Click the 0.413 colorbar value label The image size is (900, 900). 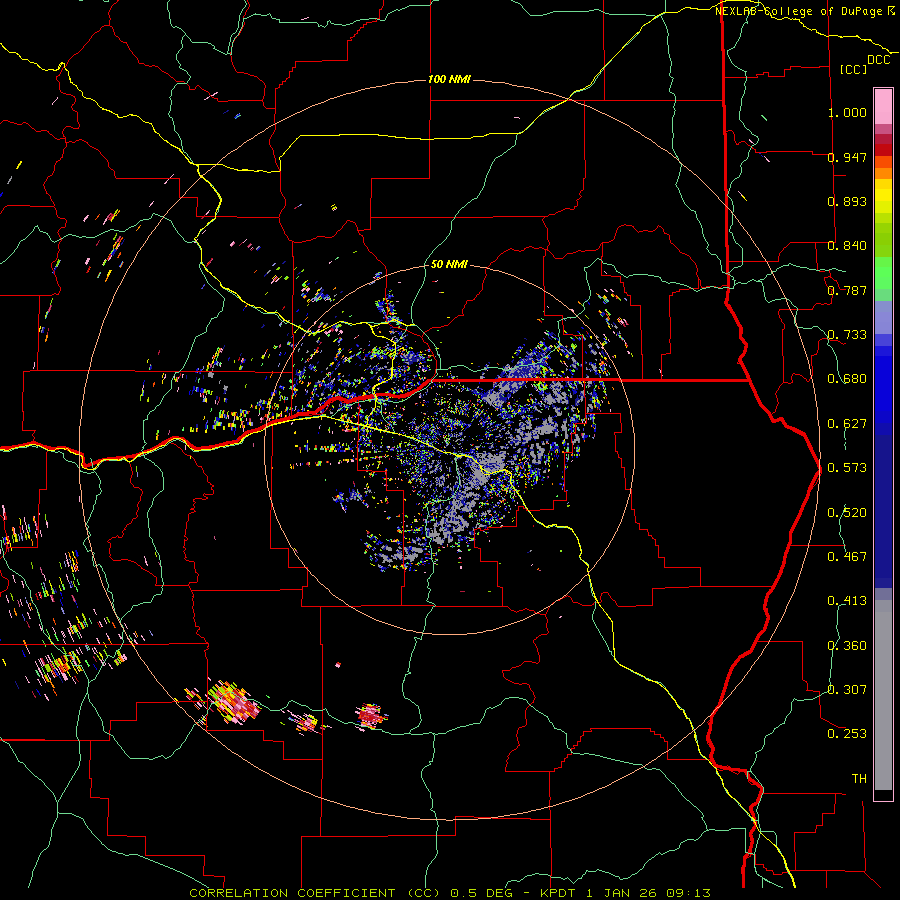pyautogui.click(x=847, y=601)
